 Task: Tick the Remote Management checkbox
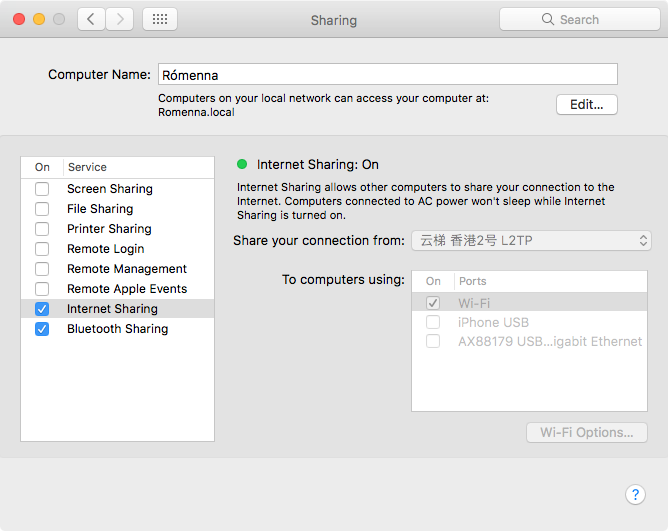click(42, 269)
